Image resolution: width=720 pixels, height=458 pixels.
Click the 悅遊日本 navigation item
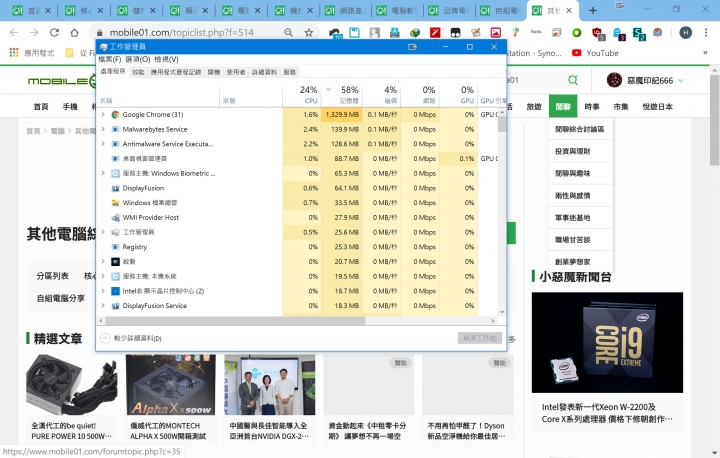pyautogui.click(x=658, y=107)
